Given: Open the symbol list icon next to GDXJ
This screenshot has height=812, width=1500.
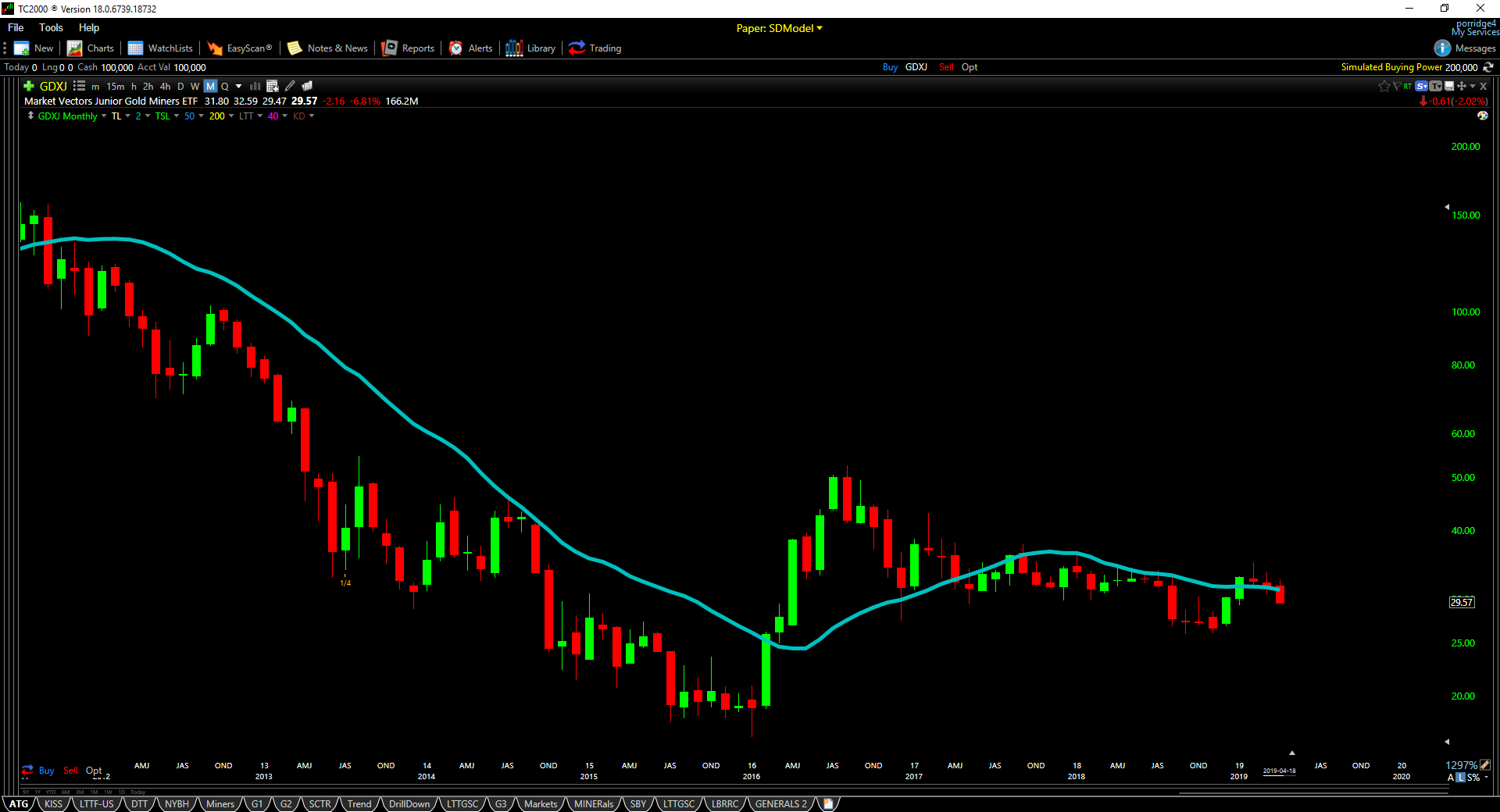Looking at the screenshot, I should click(79, 86).
